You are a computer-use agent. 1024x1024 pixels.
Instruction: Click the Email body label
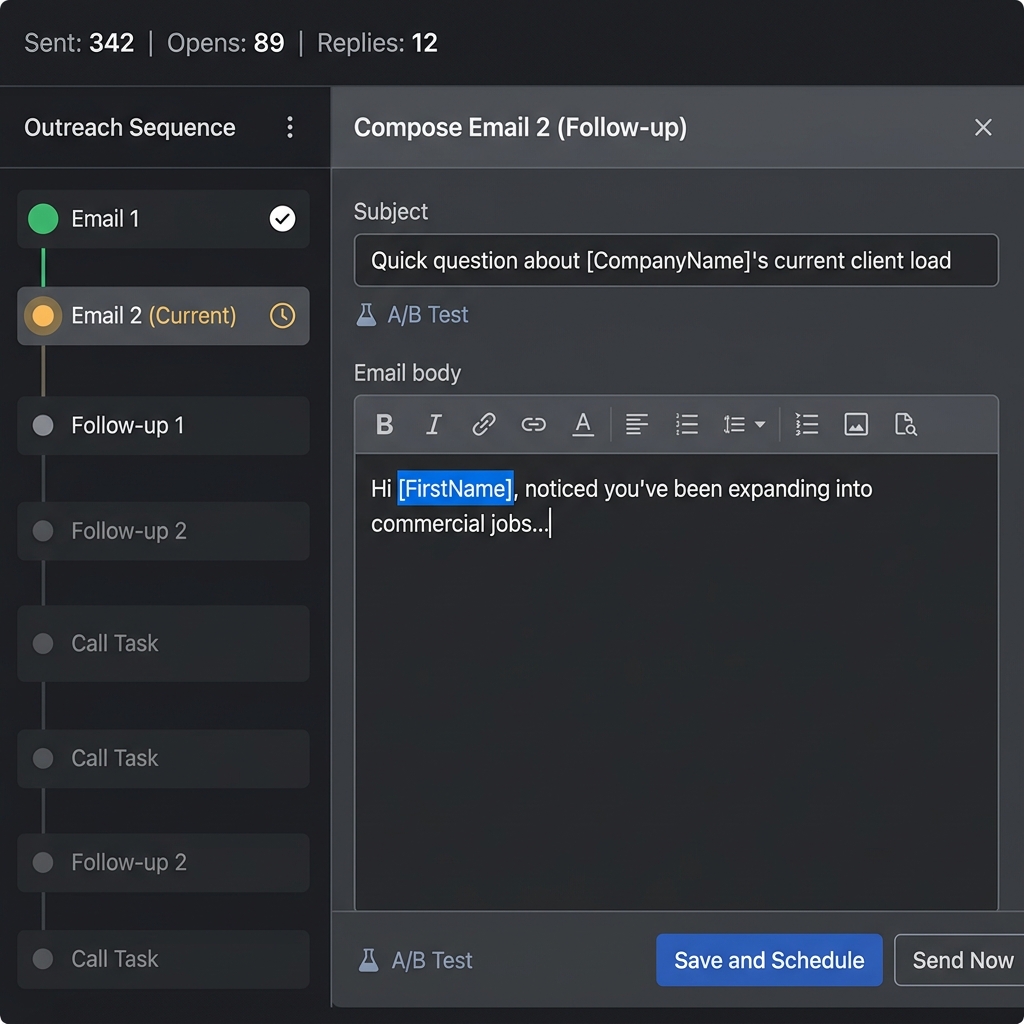coord(408,373)
